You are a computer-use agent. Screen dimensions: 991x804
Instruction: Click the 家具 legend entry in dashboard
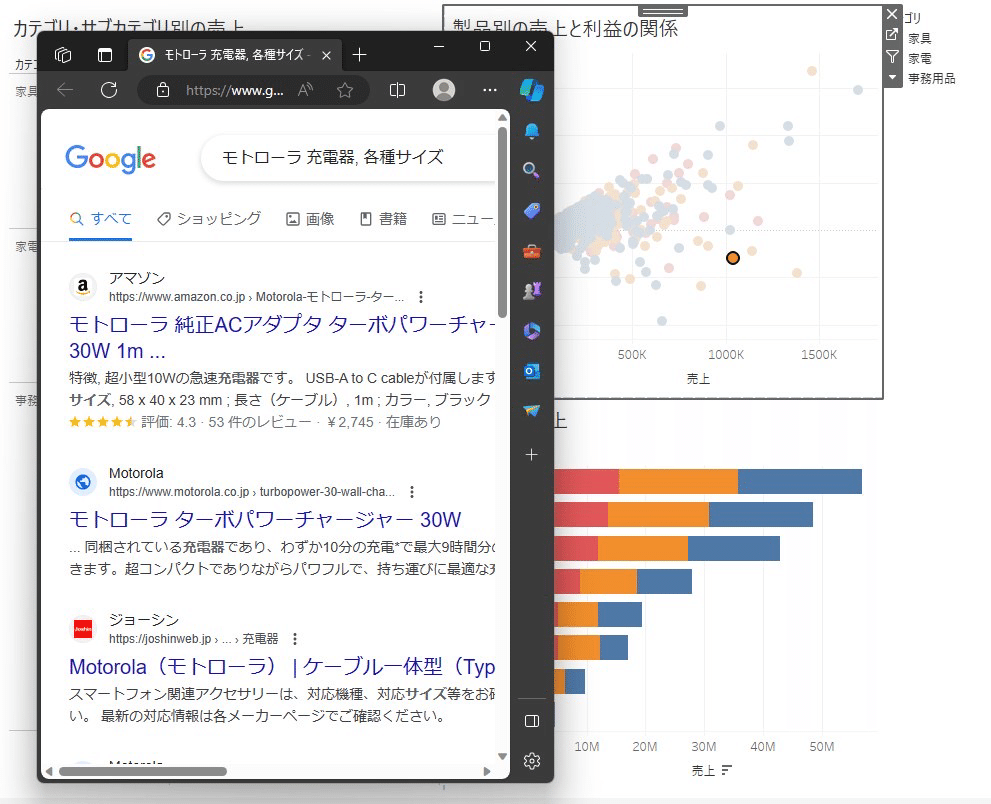(920, 39)
